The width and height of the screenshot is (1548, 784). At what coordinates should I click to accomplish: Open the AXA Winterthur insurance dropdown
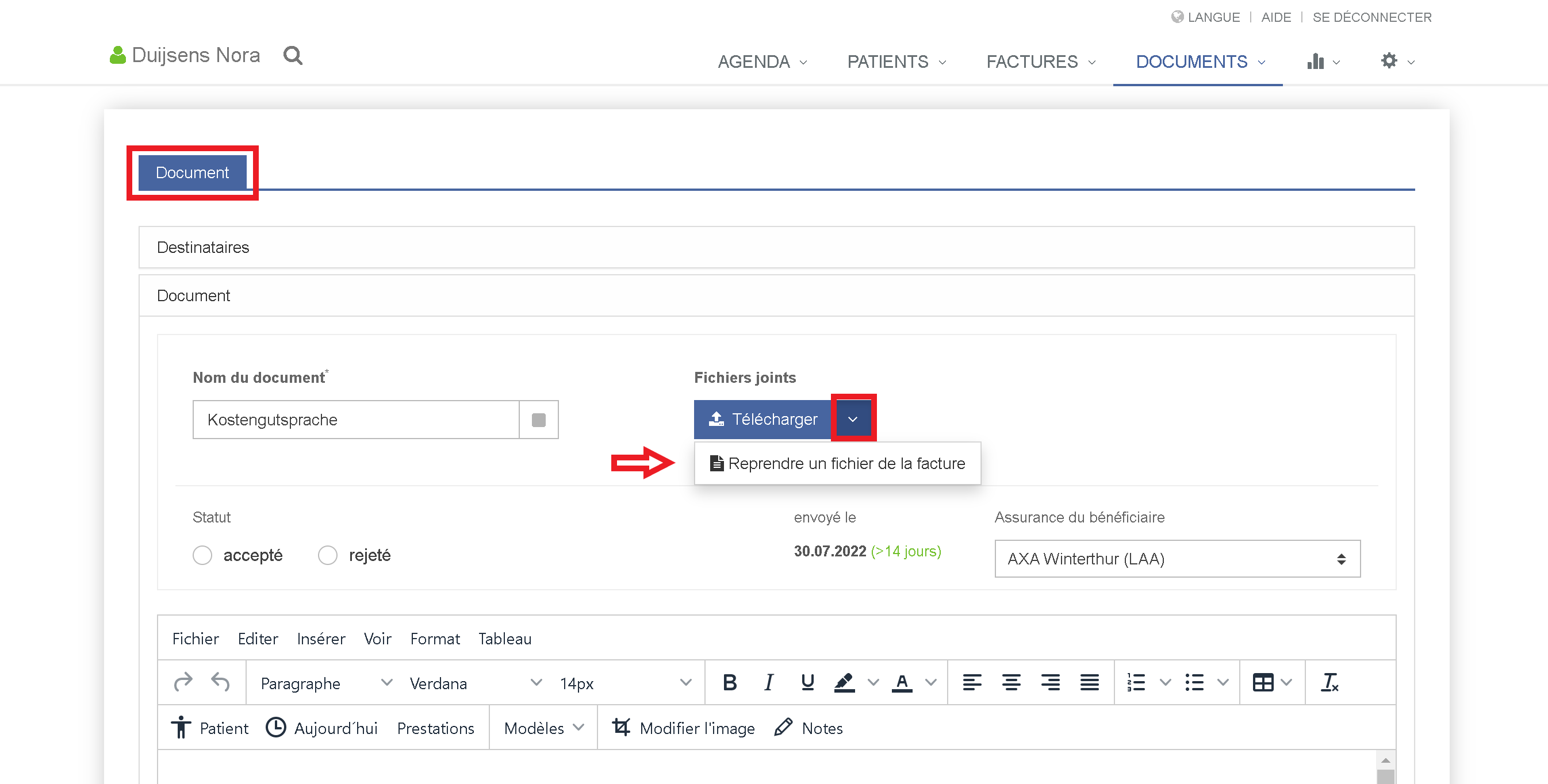1177,559
